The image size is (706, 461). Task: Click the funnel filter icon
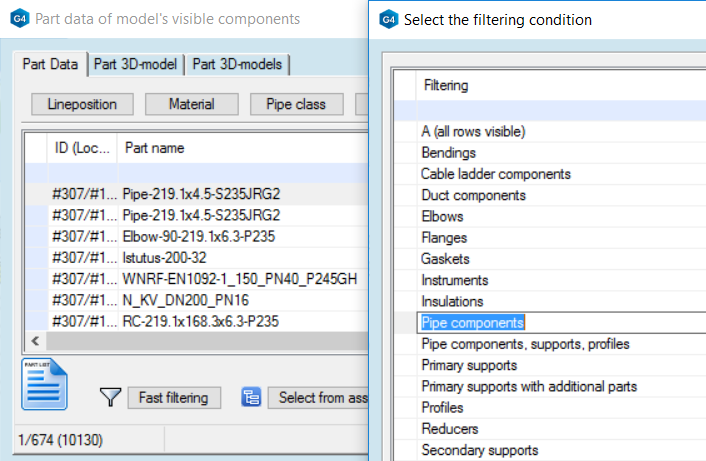coord(110,398)
